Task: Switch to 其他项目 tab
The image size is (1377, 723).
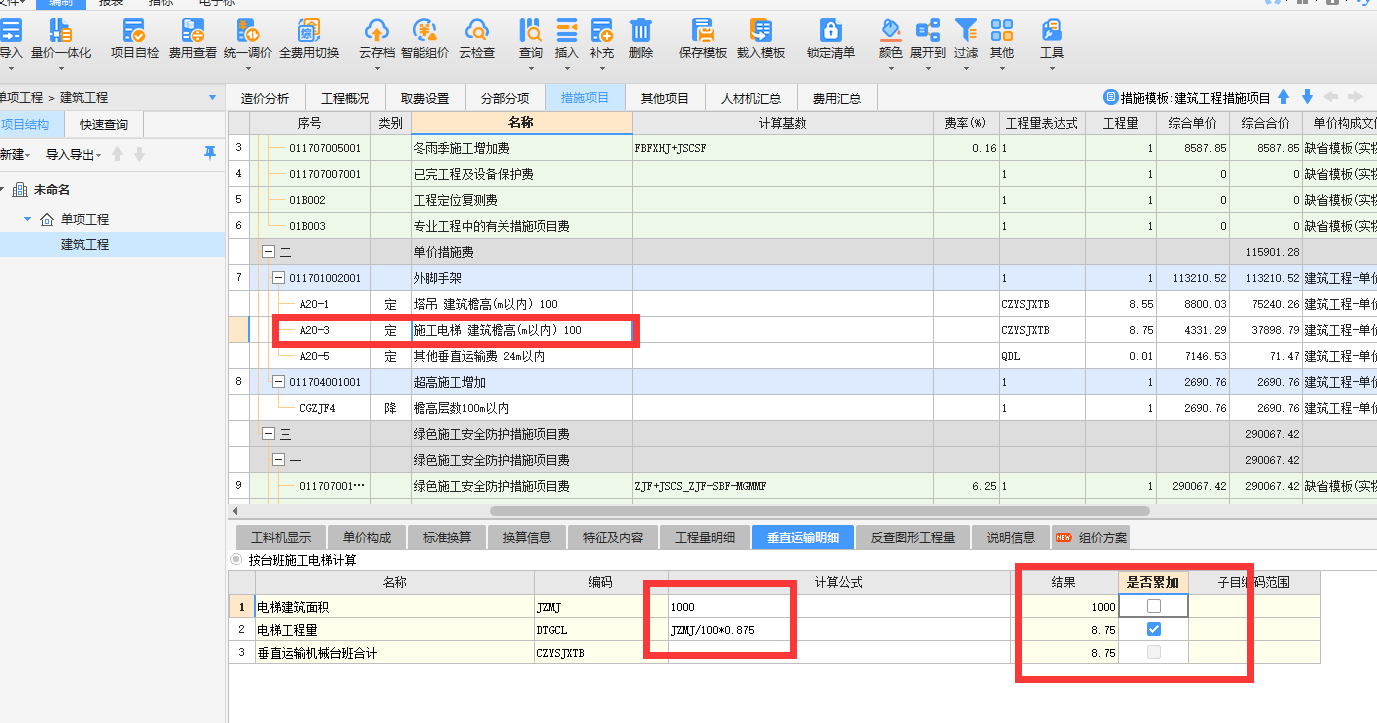Action: click(665, 98)
